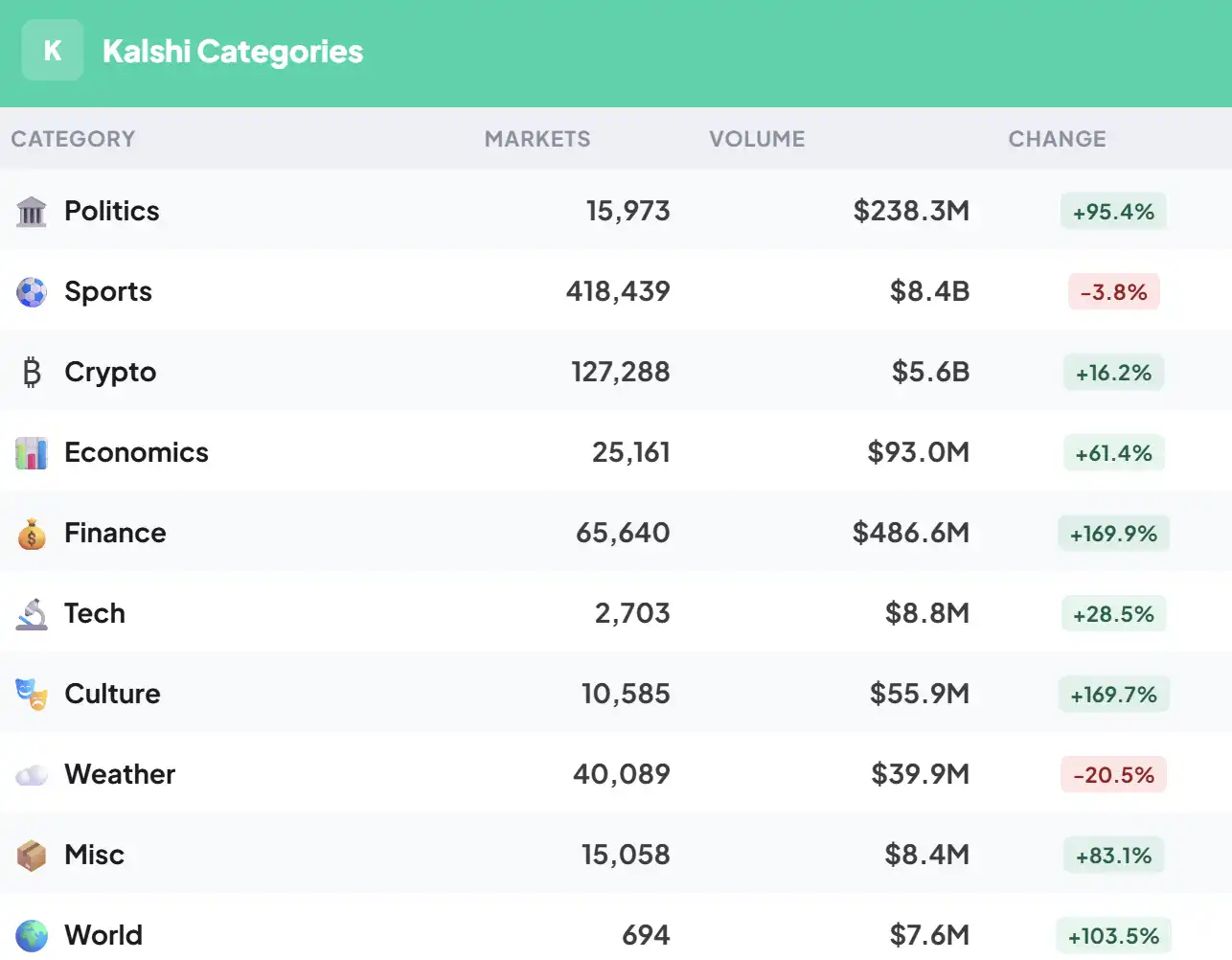1232x960 pixels.
Task: Click the Kalshi Categories title
Action: pyautogui.click(x=233, y=51)
